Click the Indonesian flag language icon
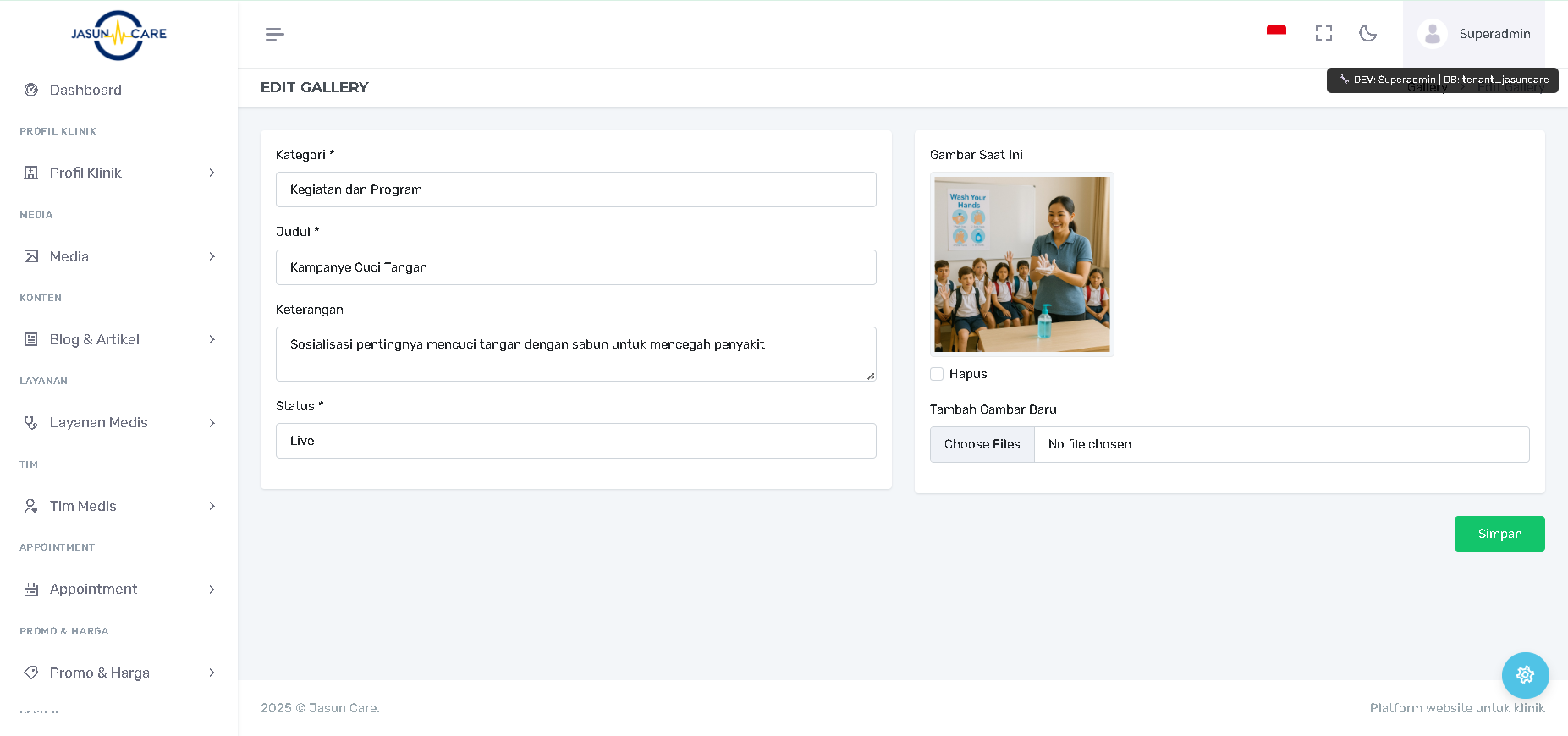Viewport: 1568px width, 736px height. tap(1276, 32)
